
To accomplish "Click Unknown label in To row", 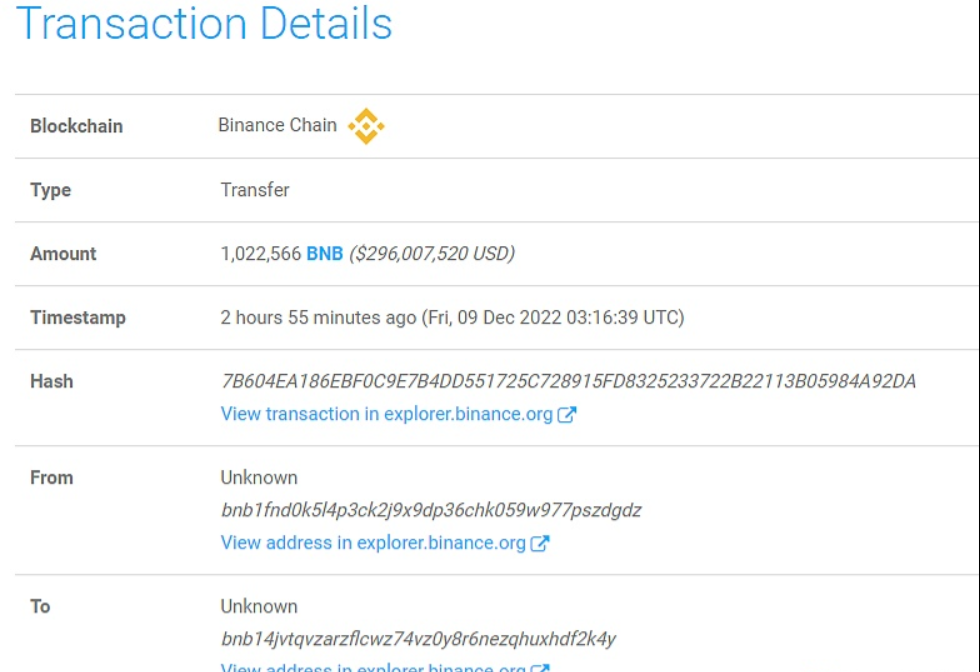I will click(259, 606).
